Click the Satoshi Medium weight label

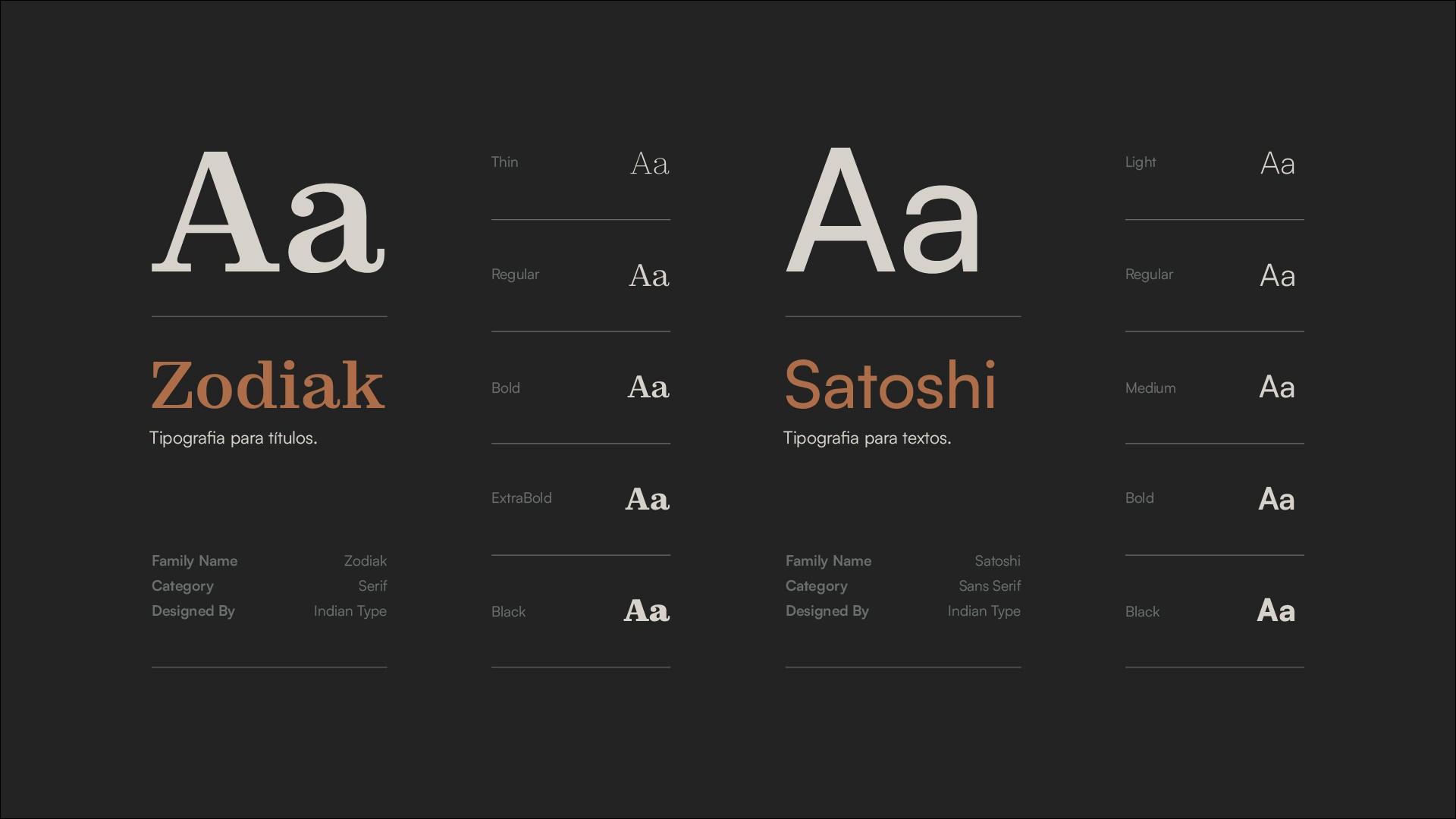pyautogui.click(x=1150, y=388)
